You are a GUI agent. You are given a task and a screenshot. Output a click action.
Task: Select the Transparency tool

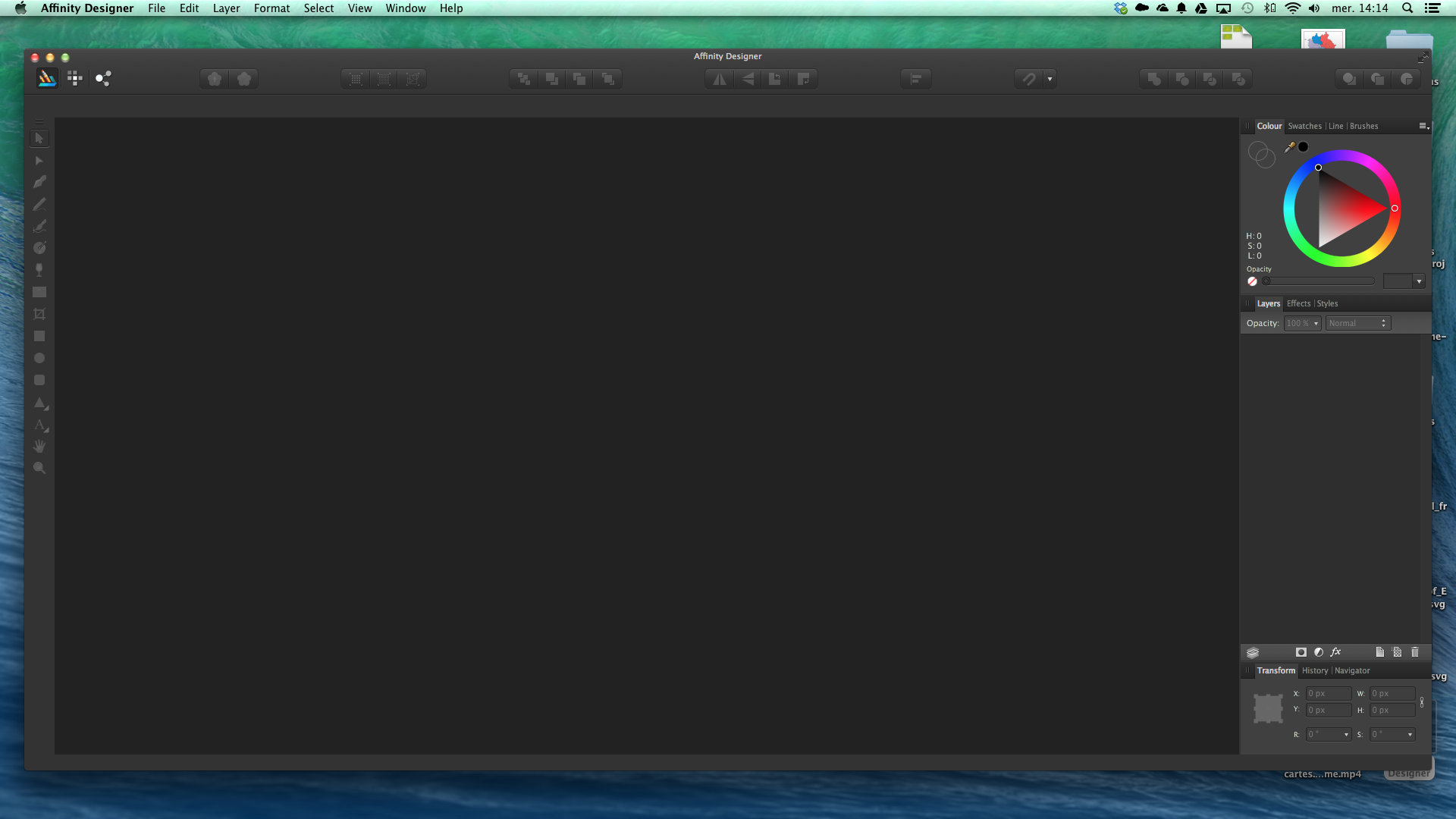point(39,270)
